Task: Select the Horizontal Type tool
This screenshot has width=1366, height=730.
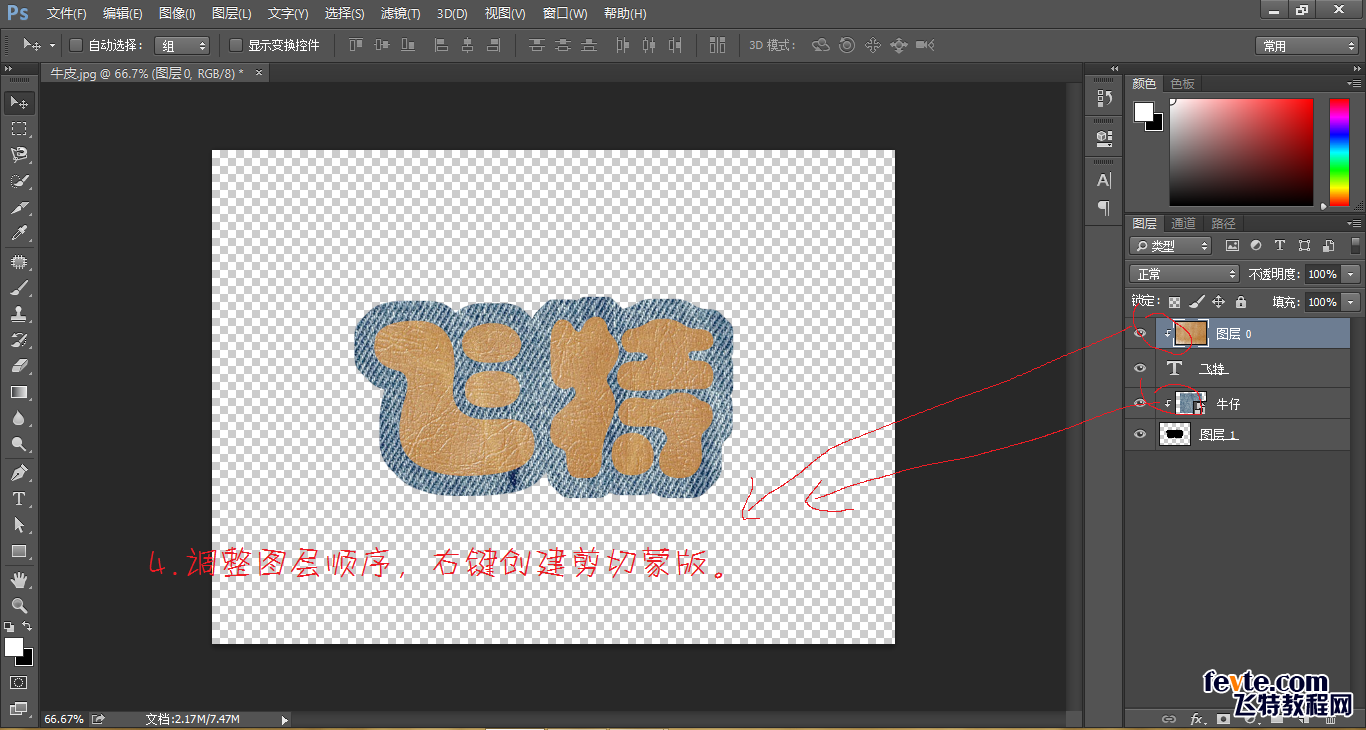Action: click(x=19, y=498)
